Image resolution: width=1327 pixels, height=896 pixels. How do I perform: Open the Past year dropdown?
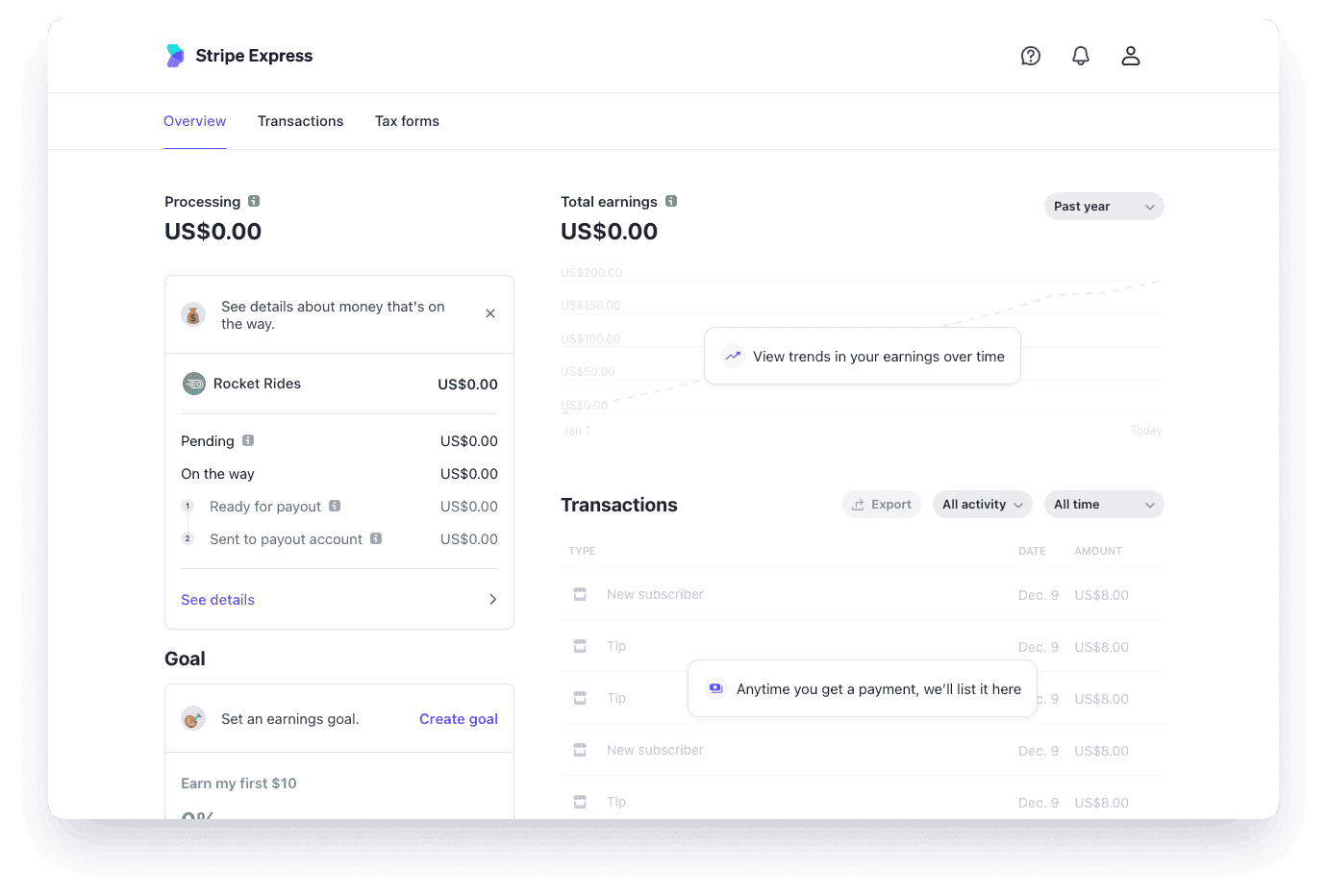click(1104, 207)
